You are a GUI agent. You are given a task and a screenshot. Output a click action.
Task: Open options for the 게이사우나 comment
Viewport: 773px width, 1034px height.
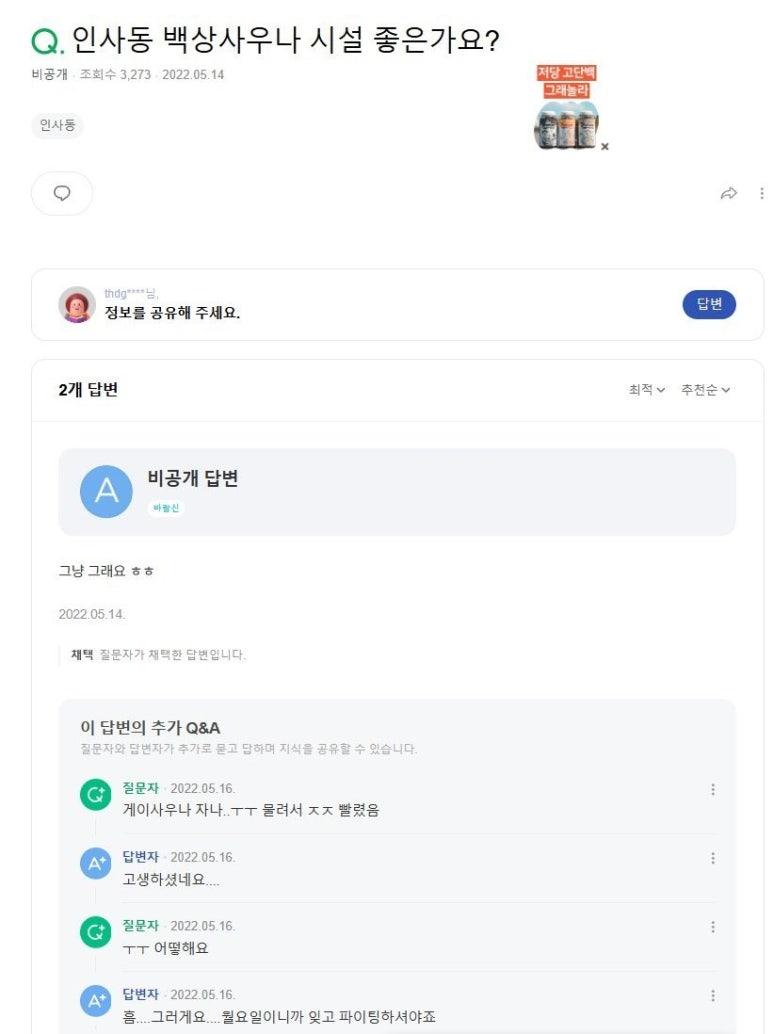712,789
